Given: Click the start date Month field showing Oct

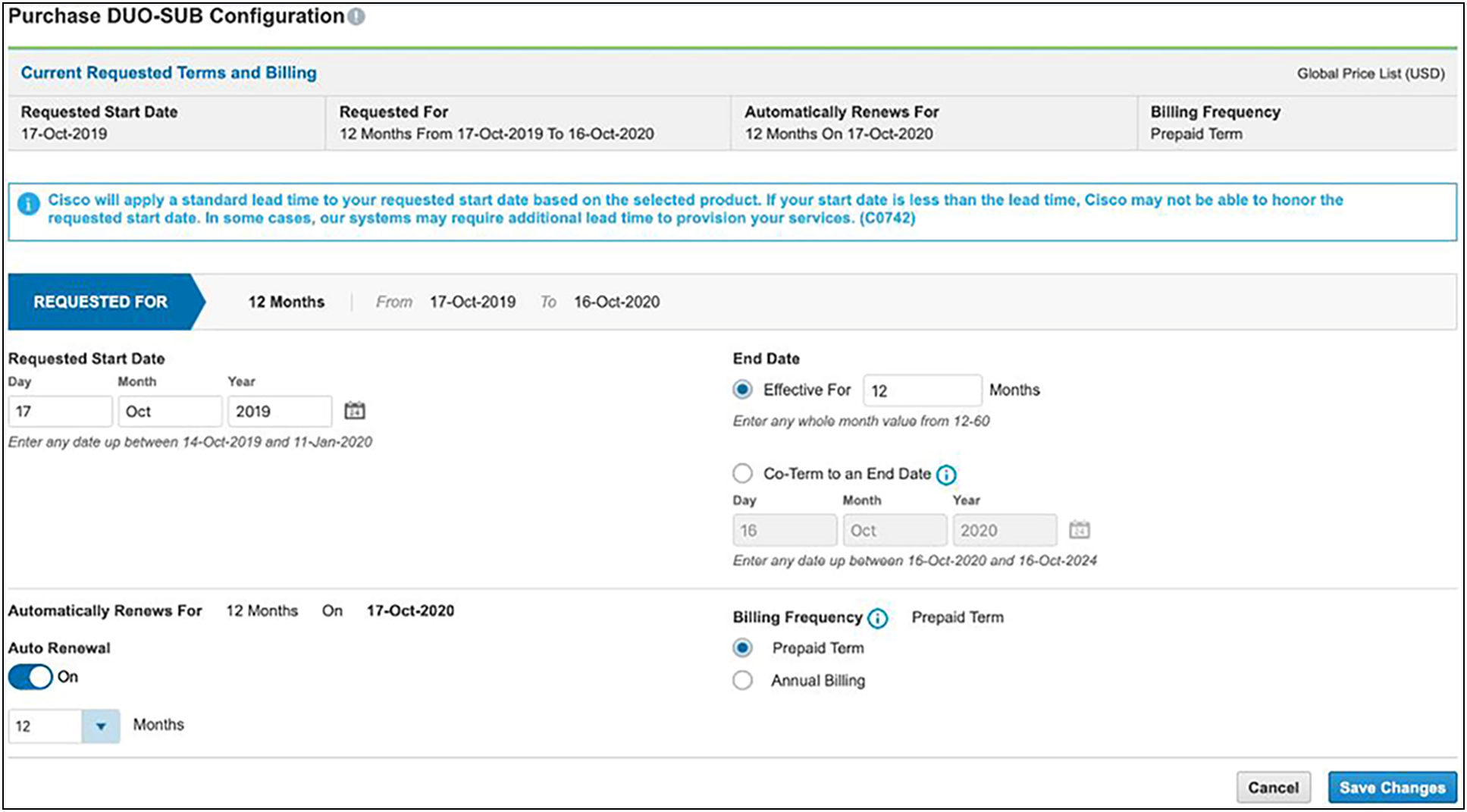Looking at the screenshot, I should [170, 412].
